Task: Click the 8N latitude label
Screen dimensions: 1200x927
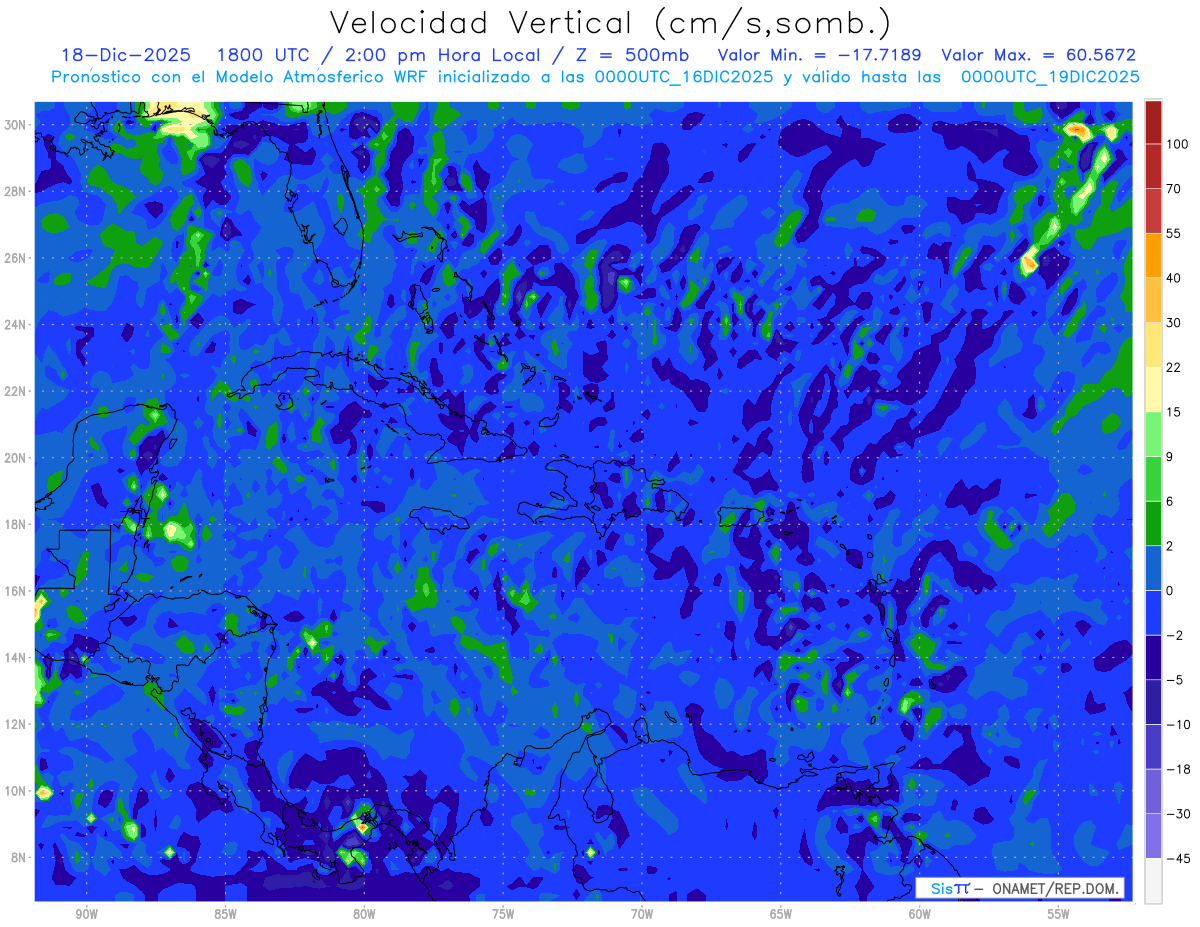Action: [x=19, y=858]
